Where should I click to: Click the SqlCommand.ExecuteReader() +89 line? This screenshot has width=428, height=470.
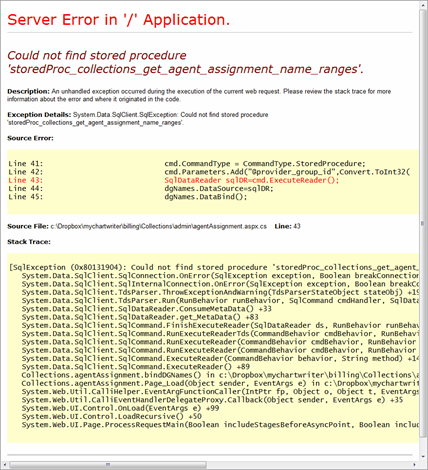point(136,367)
